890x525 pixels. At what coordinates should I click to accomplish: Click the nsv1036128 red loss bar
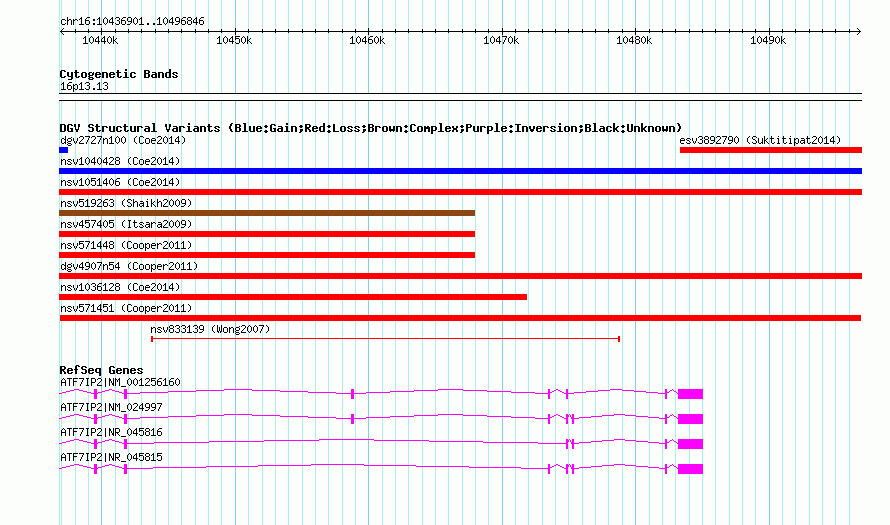pos(293,297)
